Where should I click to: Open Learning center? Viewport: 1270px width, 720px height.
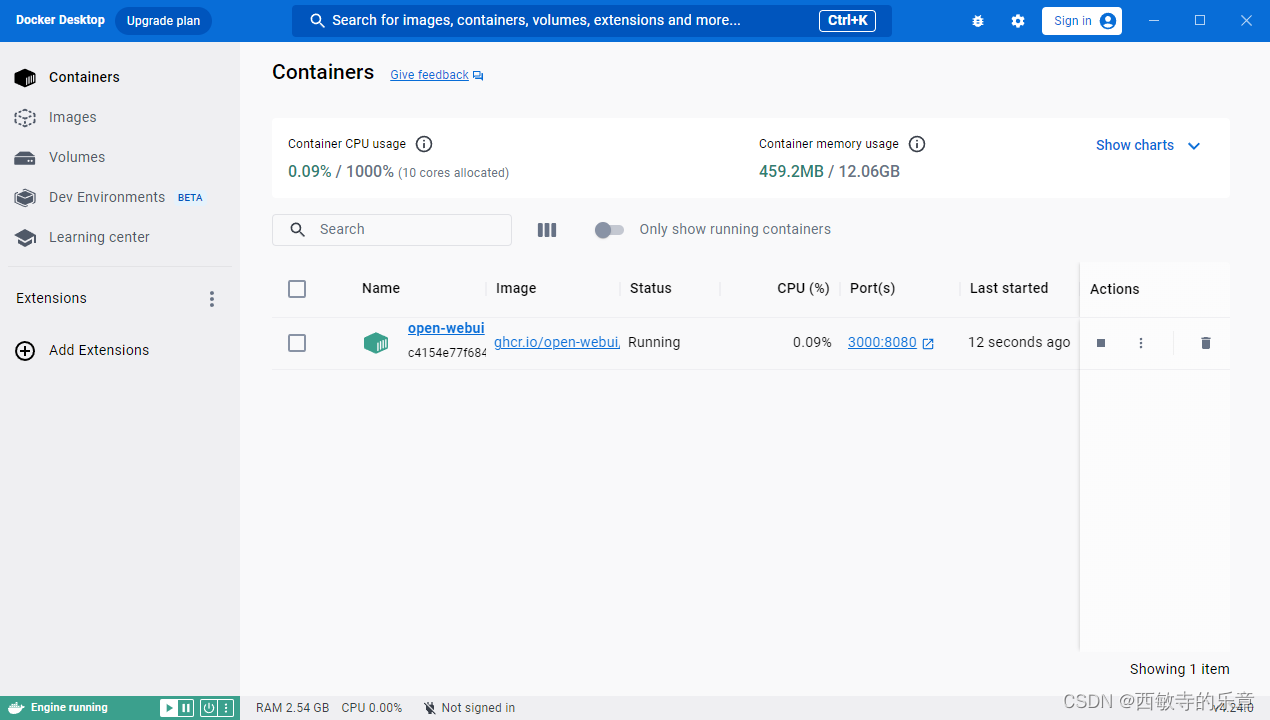coord(120,237)
